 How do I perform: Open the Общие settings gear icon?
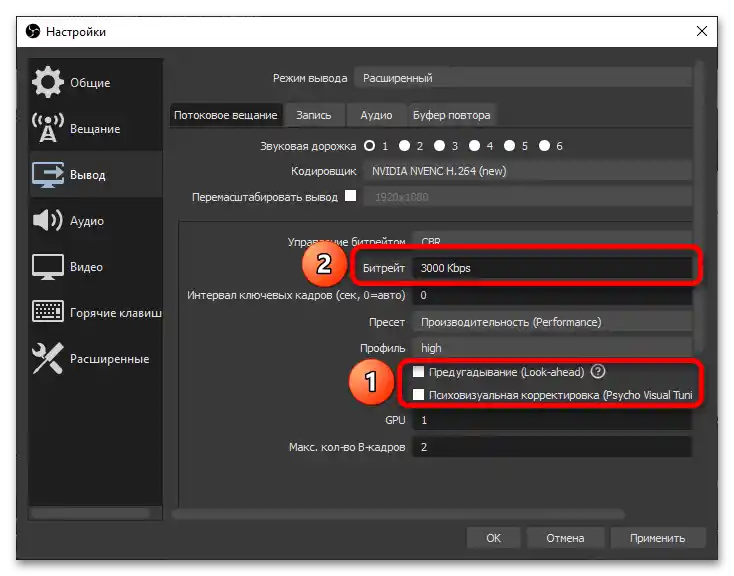coord(48,82)
